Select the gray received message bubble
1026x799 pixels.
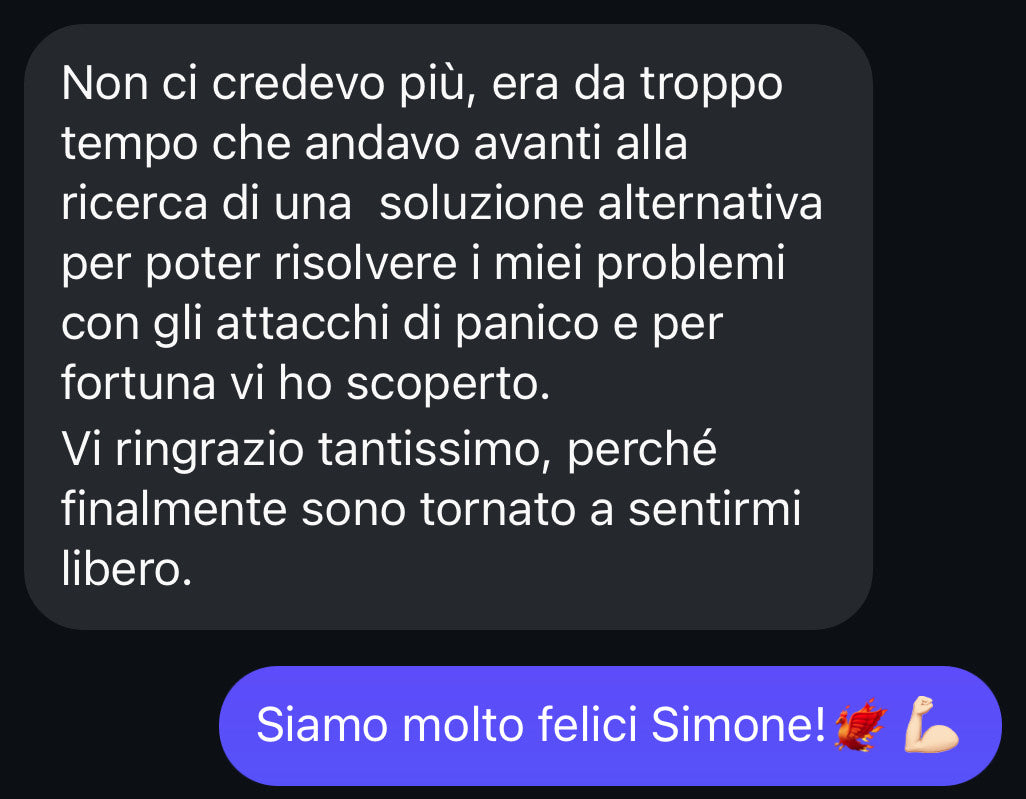448,327
